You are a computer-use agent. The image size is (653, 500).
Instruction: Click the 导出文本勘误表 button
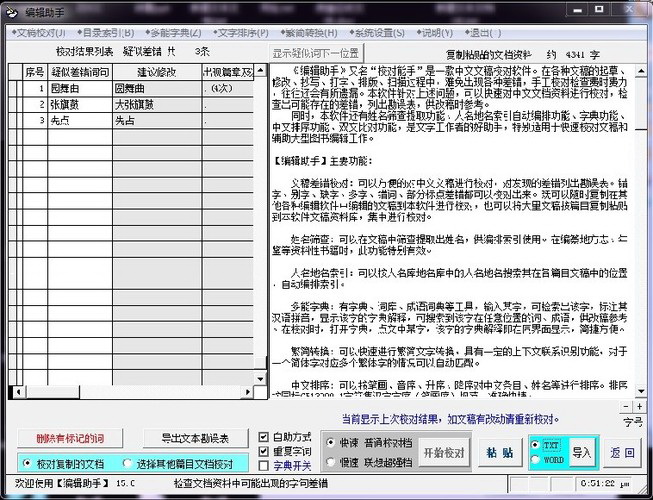pos(195,438)
